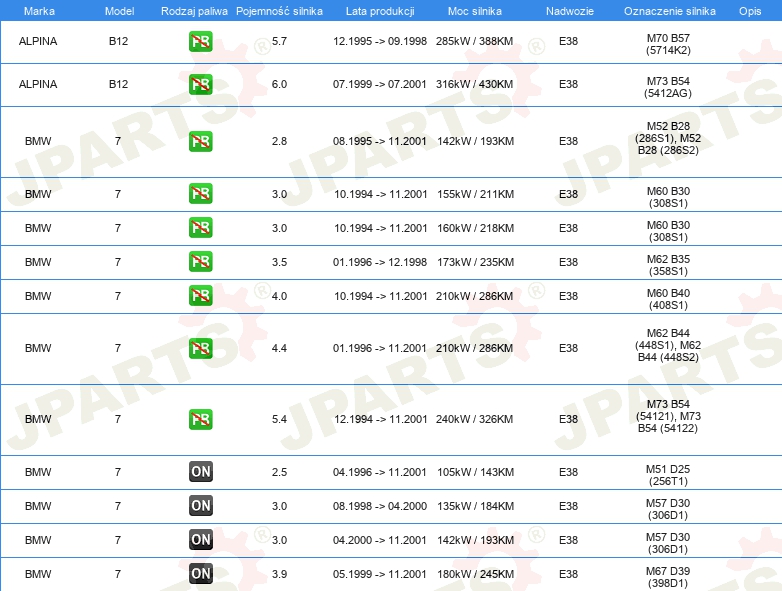782x591 pixels.
Task: Click the ON diesel icon in the 04.2000 -> 11.2001 row
Action: tap(200, 540)
